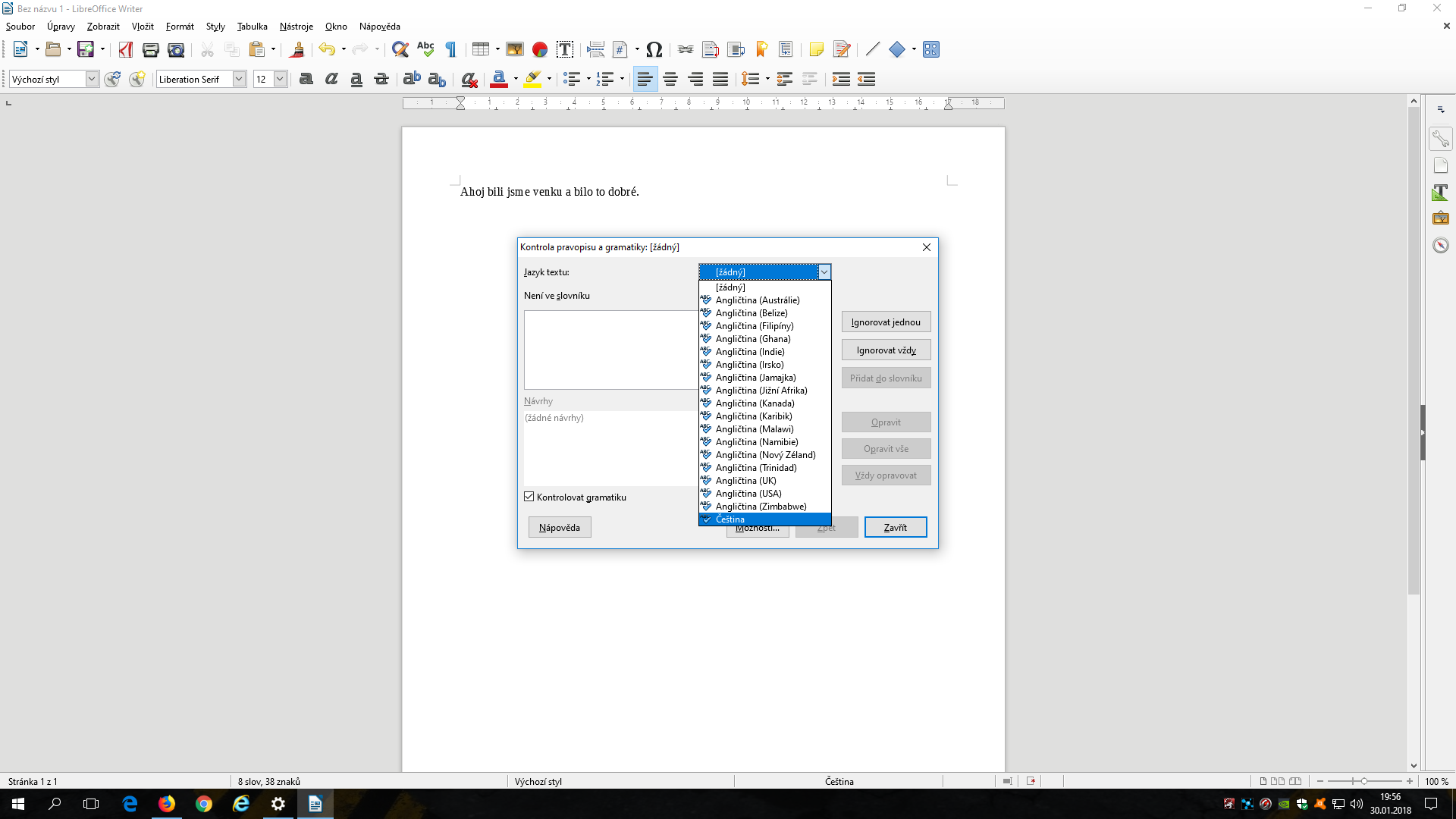The height and width of the screenshot is (819, 1456).
Task: Click the zoom slider in status bar
Action: (1363, 781)
